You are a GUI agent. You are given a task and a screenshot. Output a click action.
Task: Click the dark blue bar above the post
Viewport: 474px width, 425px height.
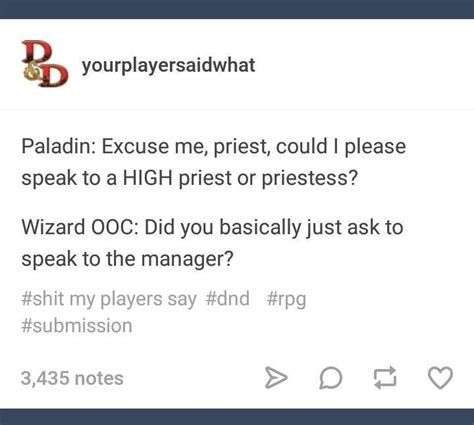click(x=237, y=9)
